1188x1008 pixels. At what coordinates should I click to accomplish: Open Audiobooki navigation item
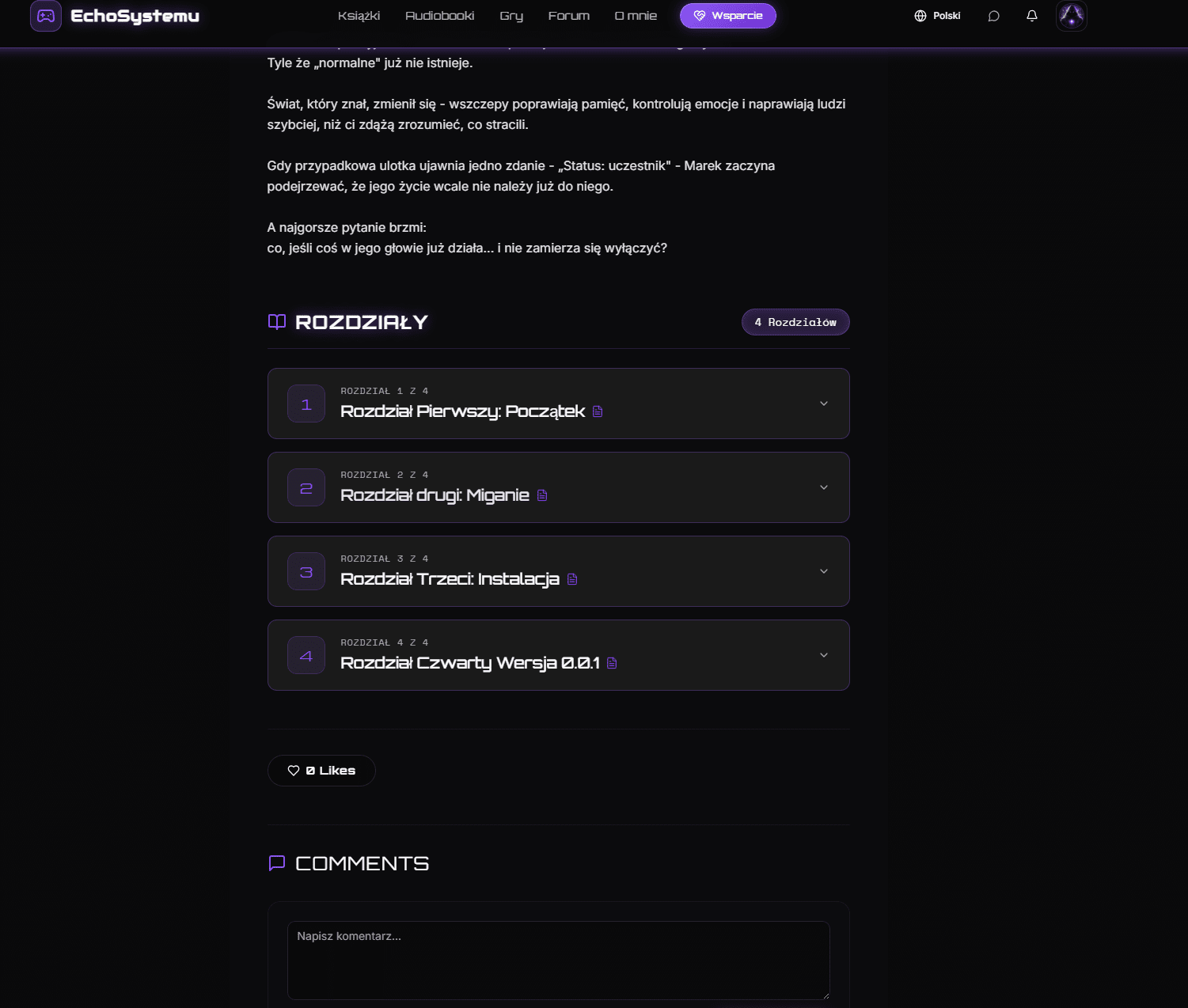pos(439,16)
